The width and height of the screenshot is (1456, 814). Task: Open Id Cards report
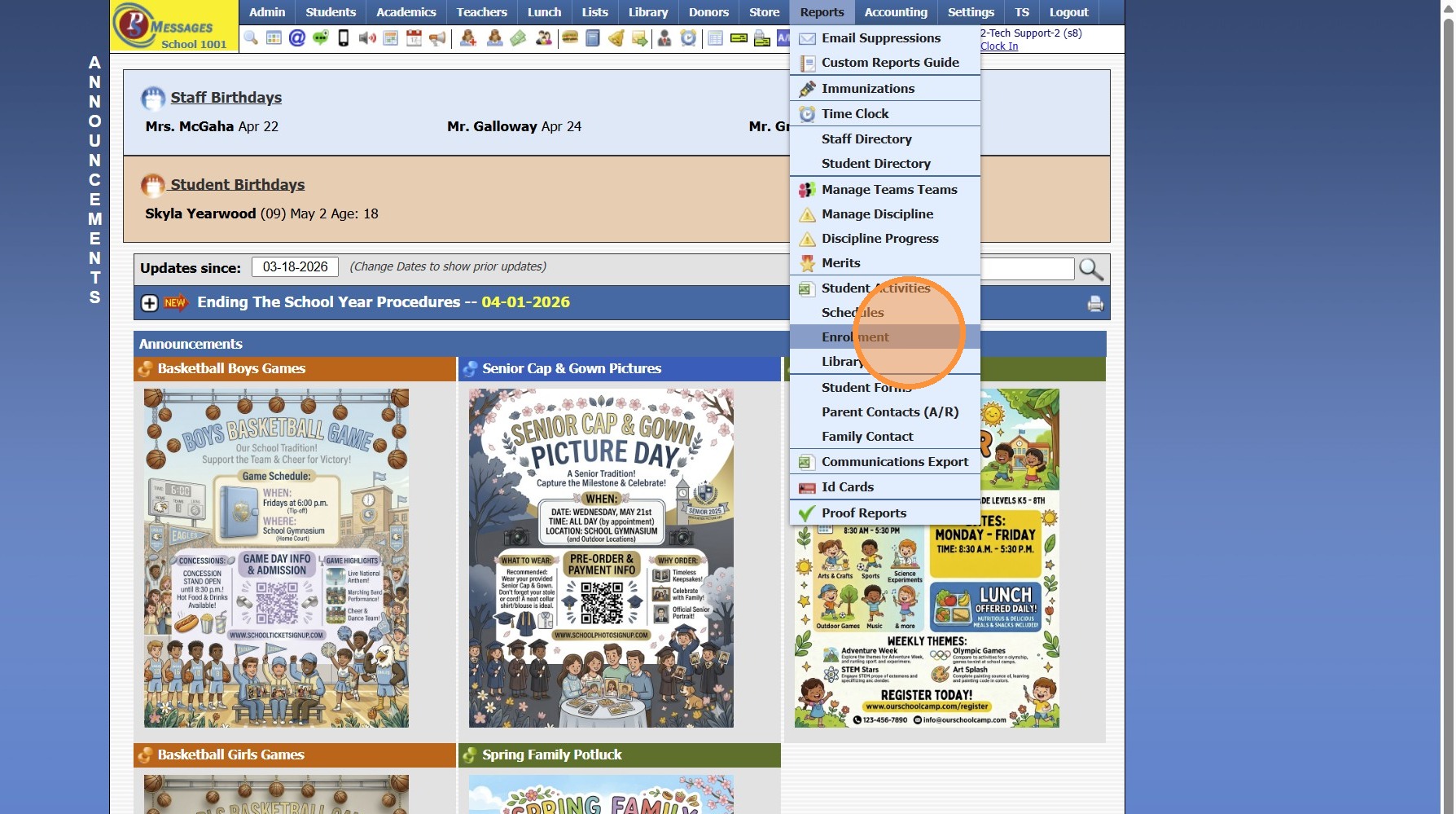[885, 487]
